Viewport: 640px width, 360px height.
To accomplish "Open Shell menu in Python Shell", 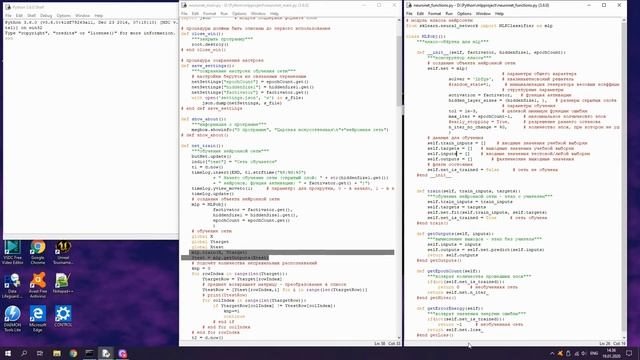I will click(31, 16).
